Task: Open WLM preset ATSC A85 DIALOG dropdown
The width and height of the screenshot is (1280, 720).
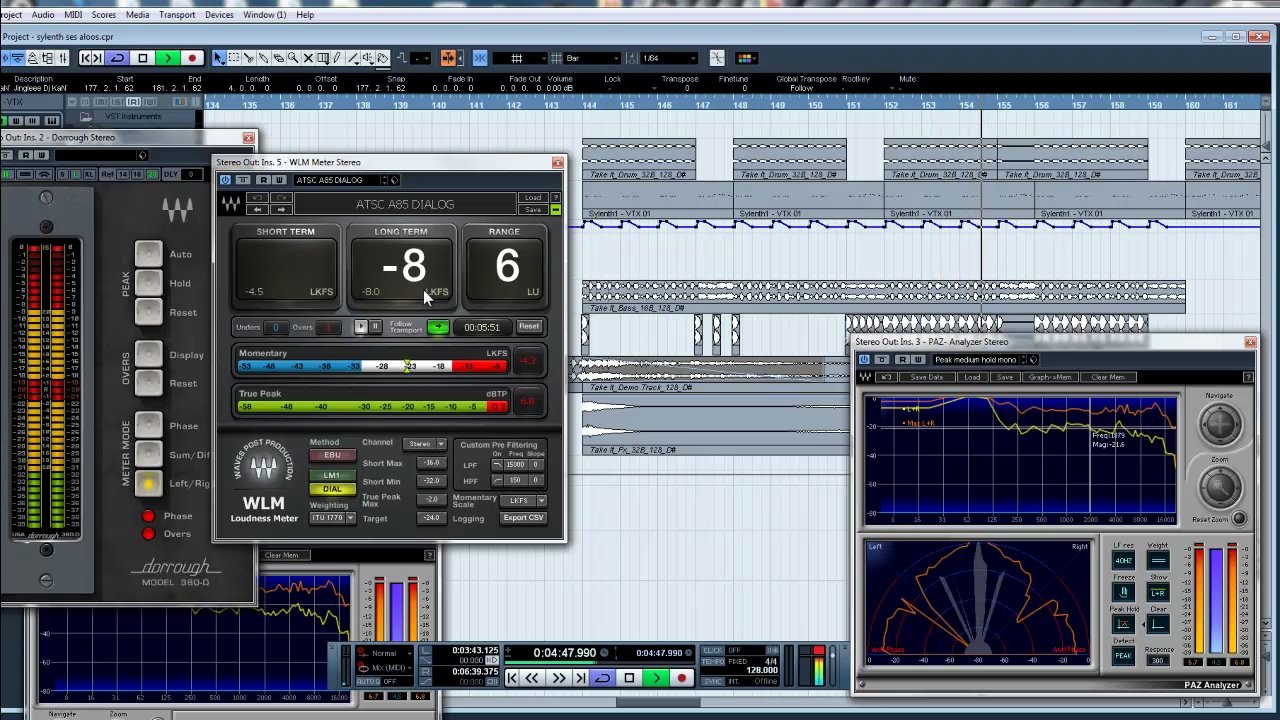Action: pyautogui.click(x=340, y=180)
